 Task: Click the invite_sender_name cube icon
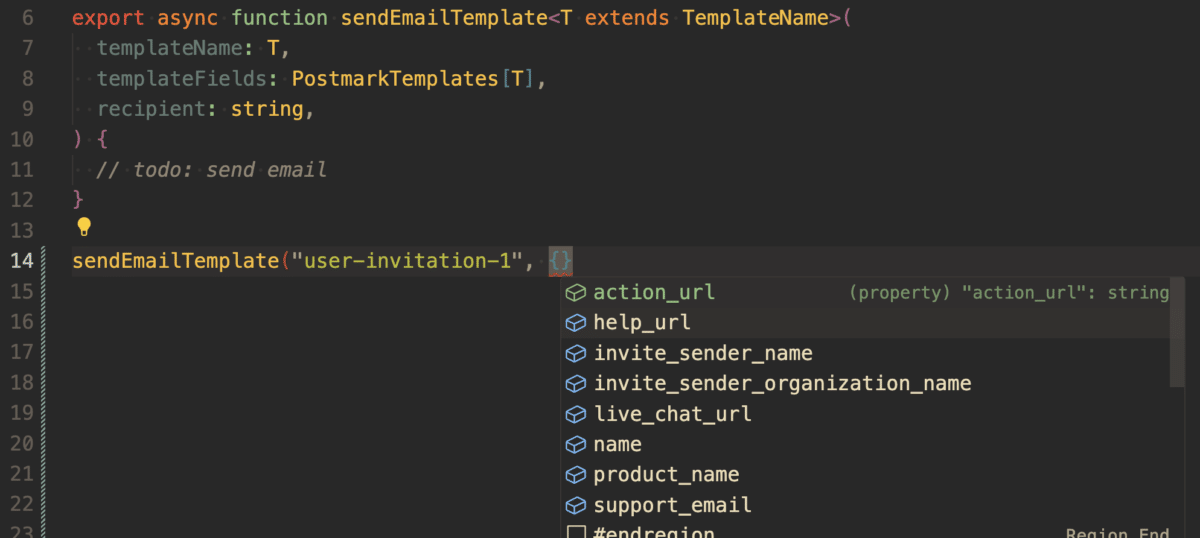pos(575,353)
